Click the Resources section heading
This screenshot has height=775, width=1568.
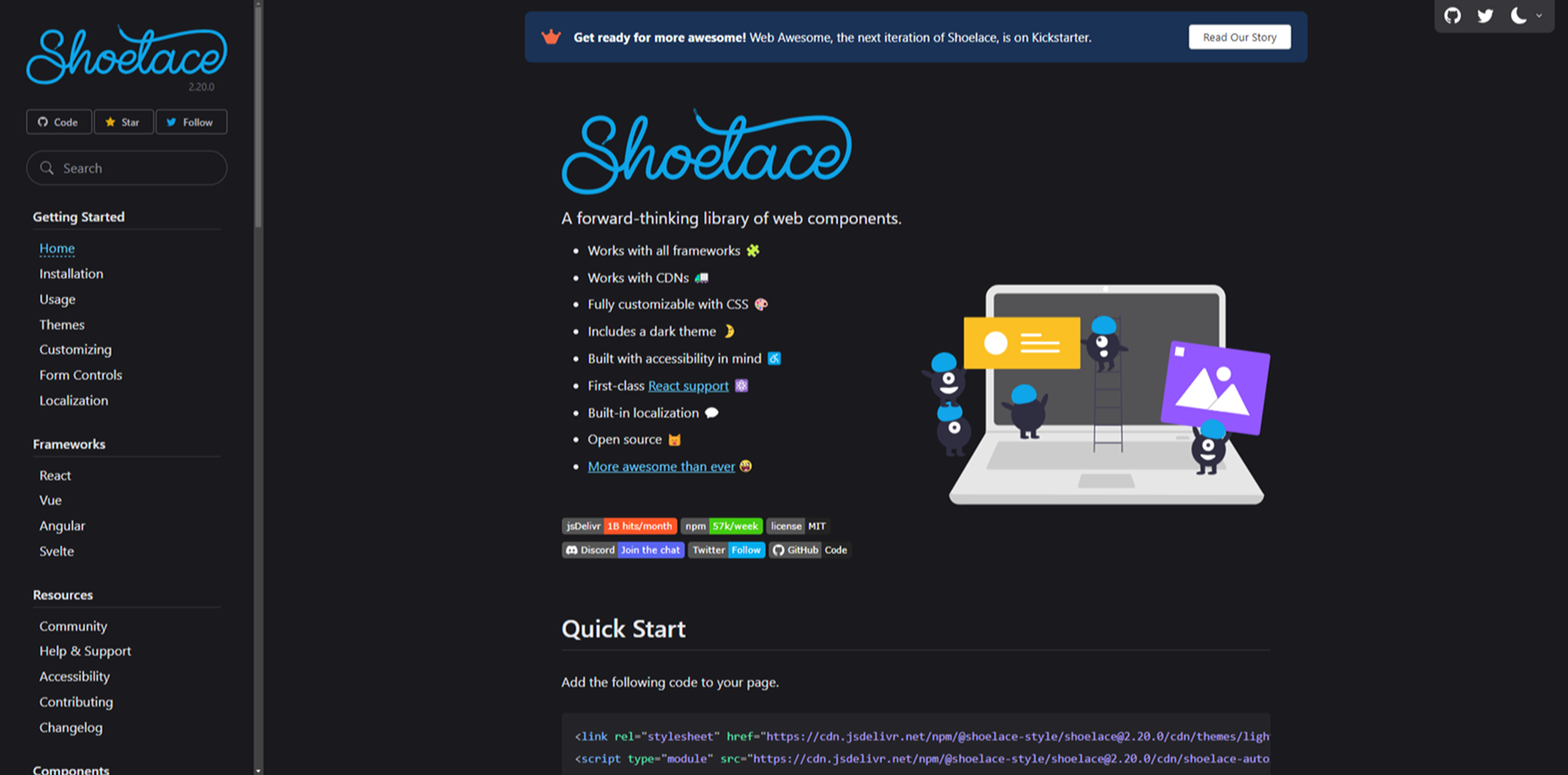click(63, 595)
